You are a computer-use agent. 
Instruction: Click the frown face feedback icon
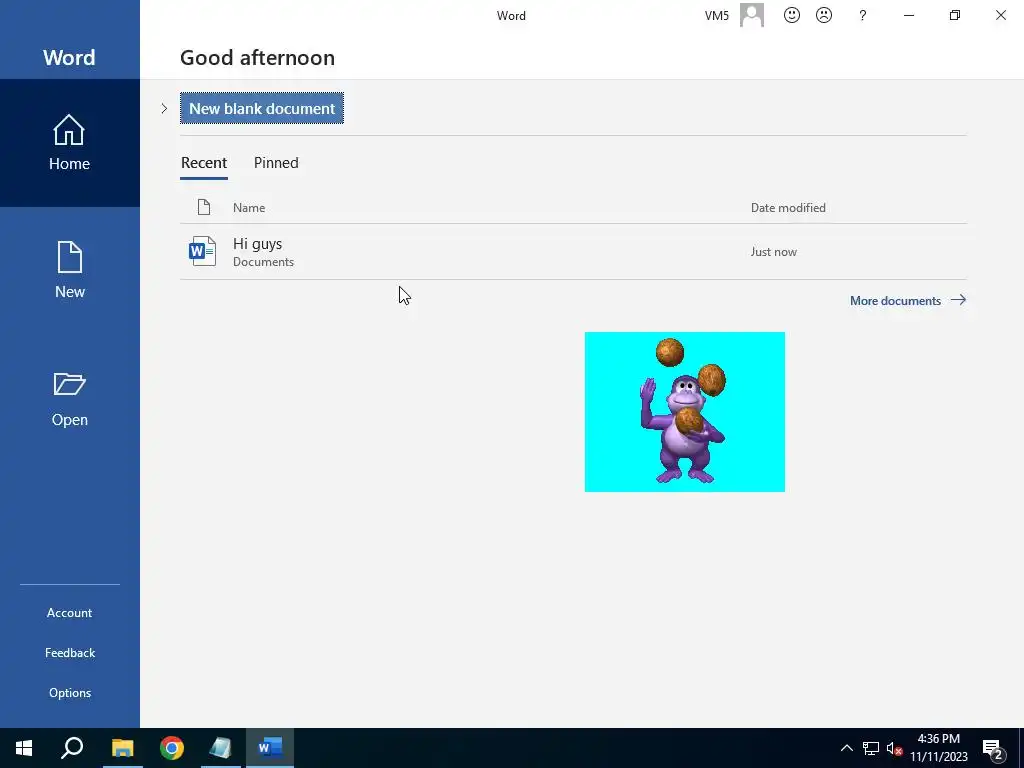824,15
